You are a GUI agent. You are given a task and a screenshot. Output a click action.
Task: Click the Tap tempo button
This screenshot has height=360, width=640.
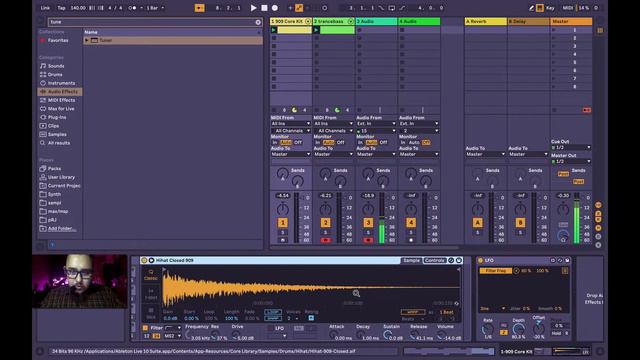(61, 8)
